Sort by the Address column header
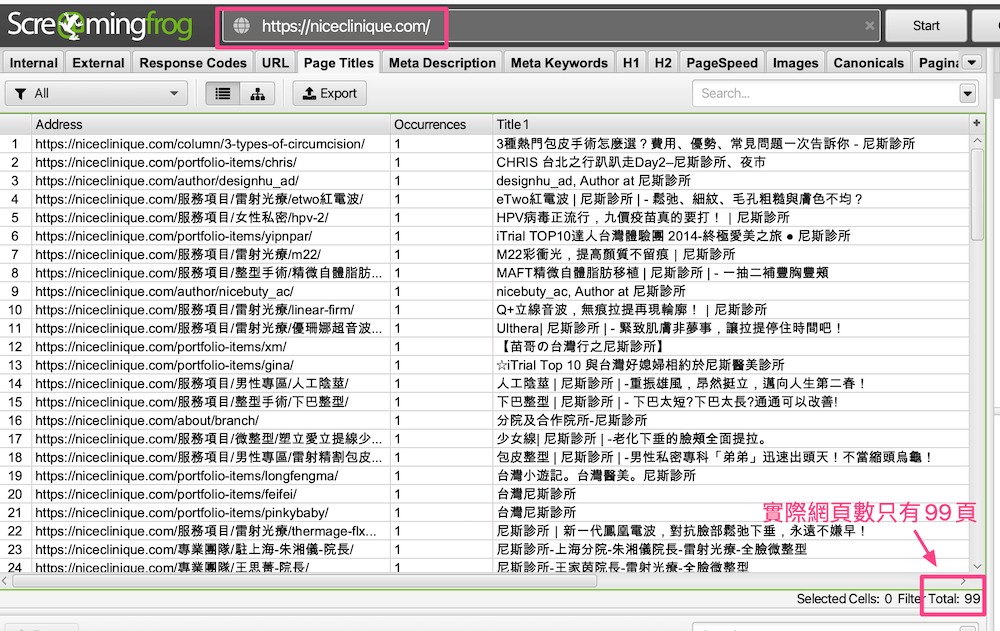Image resolution: width=1000 pixels, height=631 pixels. [x=210, y=124]
